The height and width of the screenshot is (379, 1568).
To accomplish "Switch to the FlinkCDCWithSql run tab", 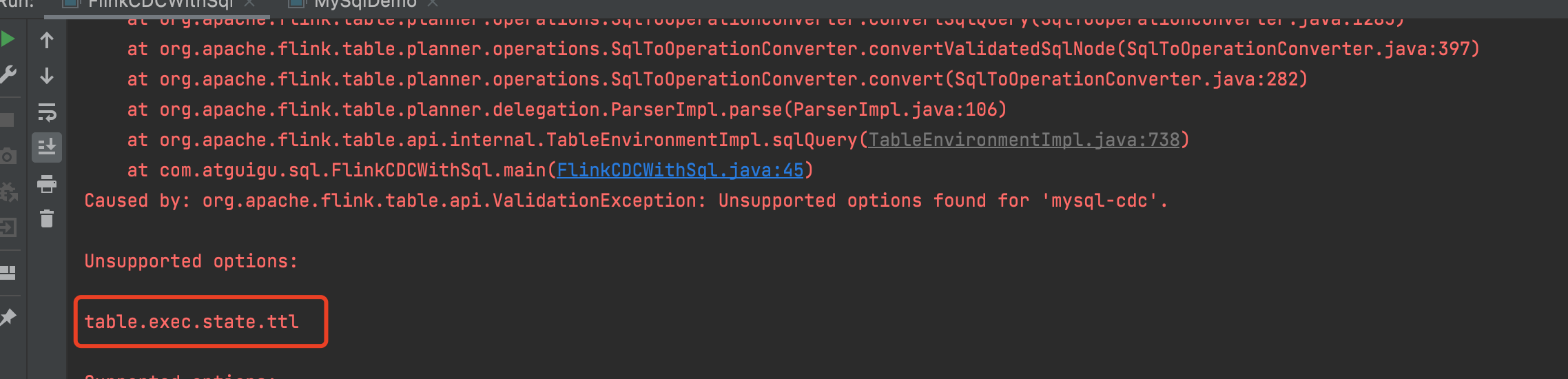I will coord(160,3).
